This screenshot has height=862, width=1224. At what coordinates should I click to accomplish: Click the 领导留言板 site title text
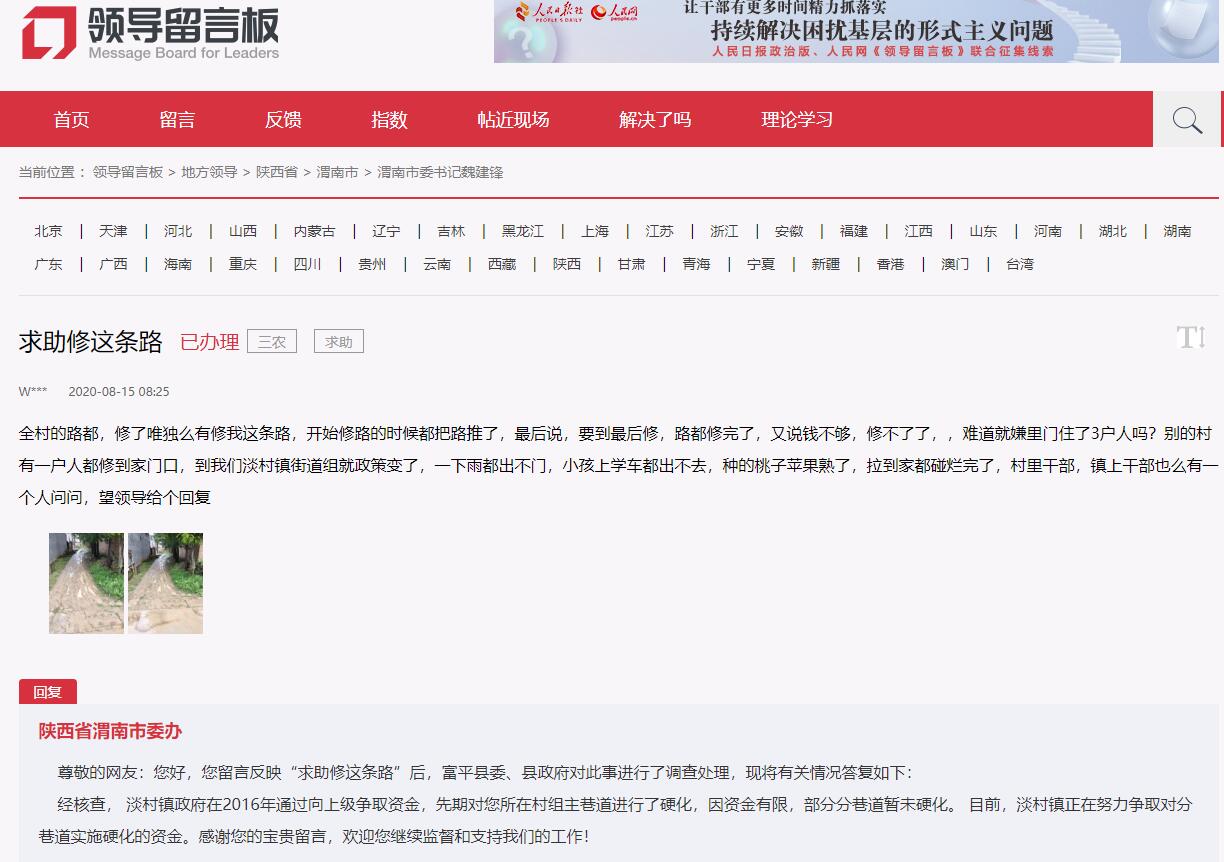pos(184,24)
